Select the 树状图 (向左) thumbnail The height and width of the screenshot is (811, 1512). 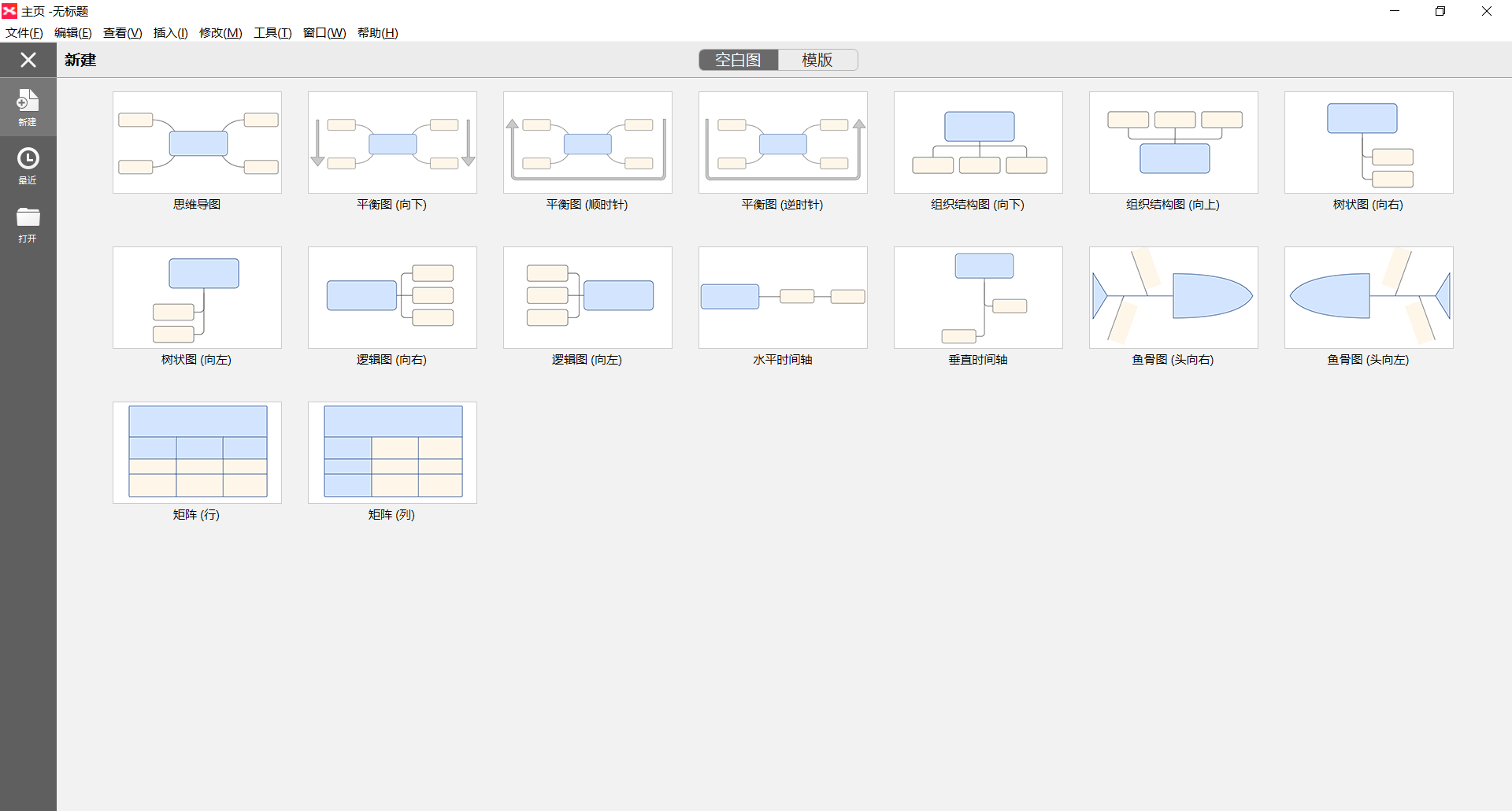pos(197,298)
